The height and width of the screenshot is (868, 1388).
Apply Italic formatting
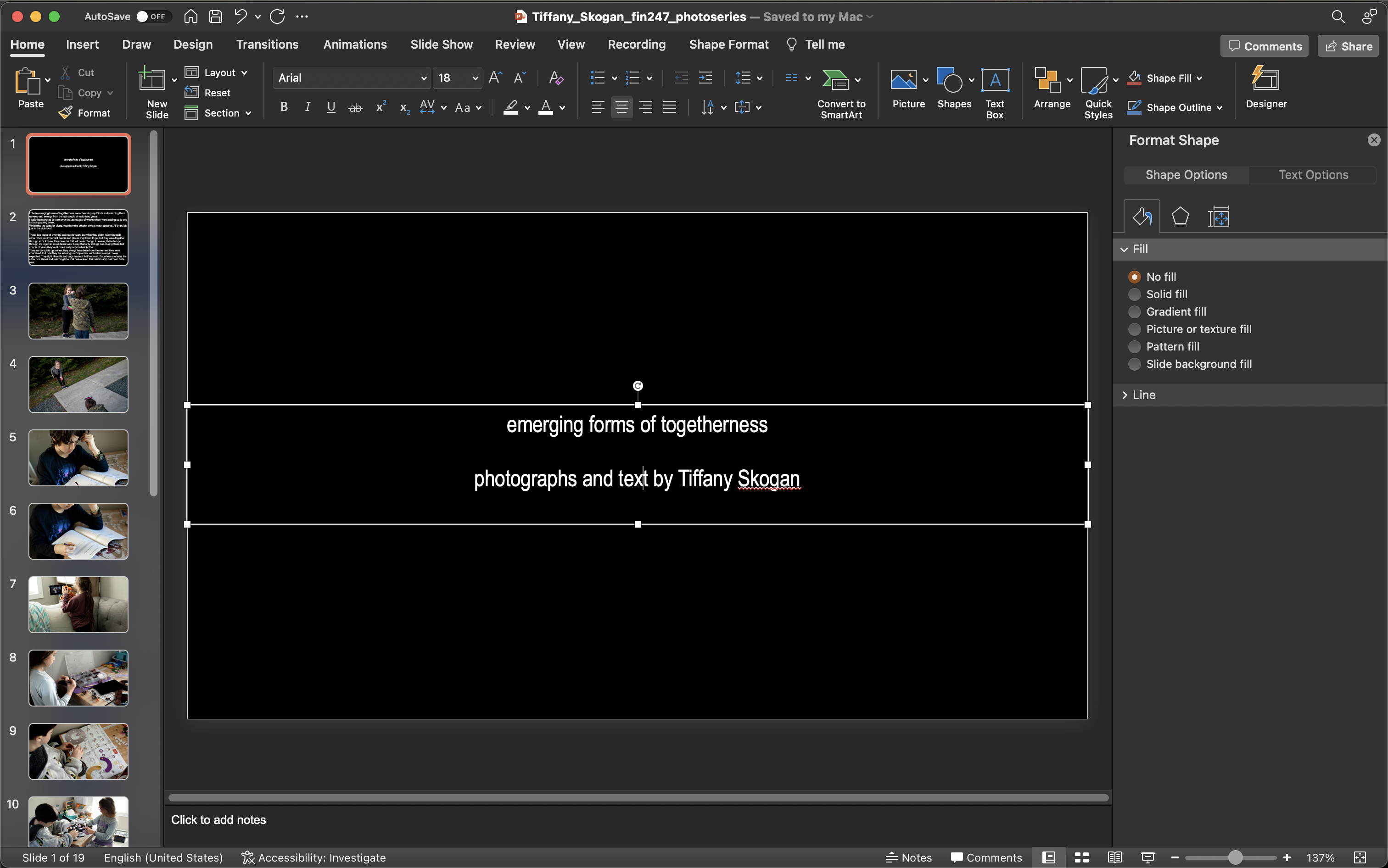click(x=307, y=107)
